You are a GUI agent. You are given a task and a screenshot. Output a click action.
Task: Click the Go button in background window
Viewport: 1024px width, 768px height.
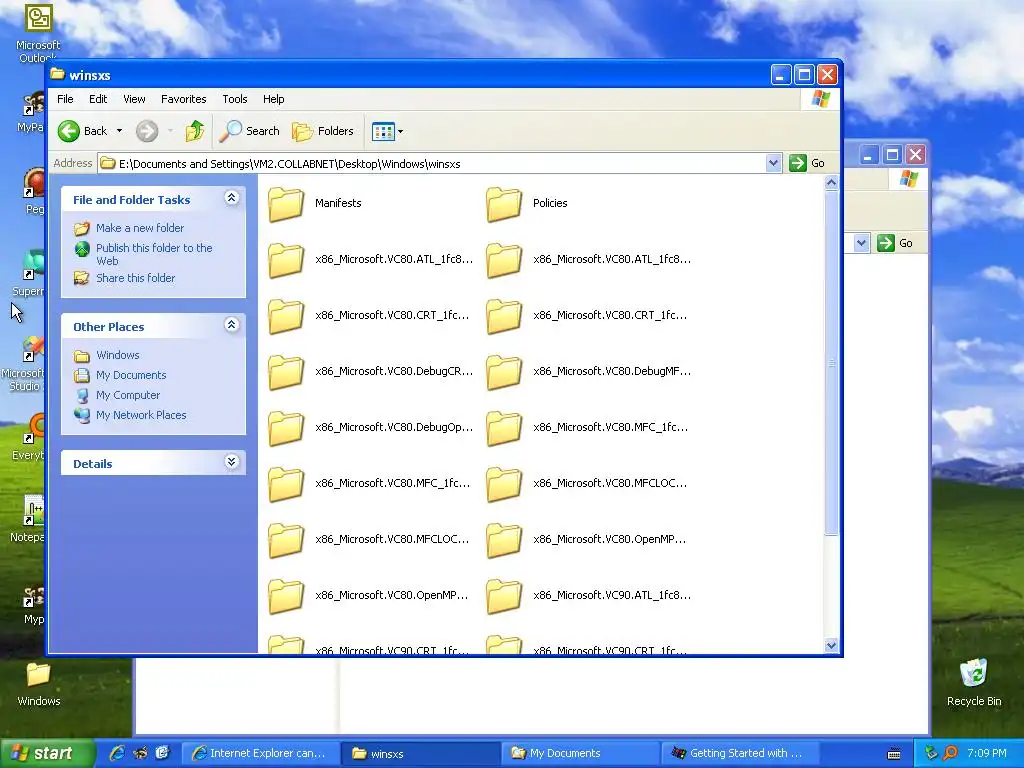tap(895, 243)
